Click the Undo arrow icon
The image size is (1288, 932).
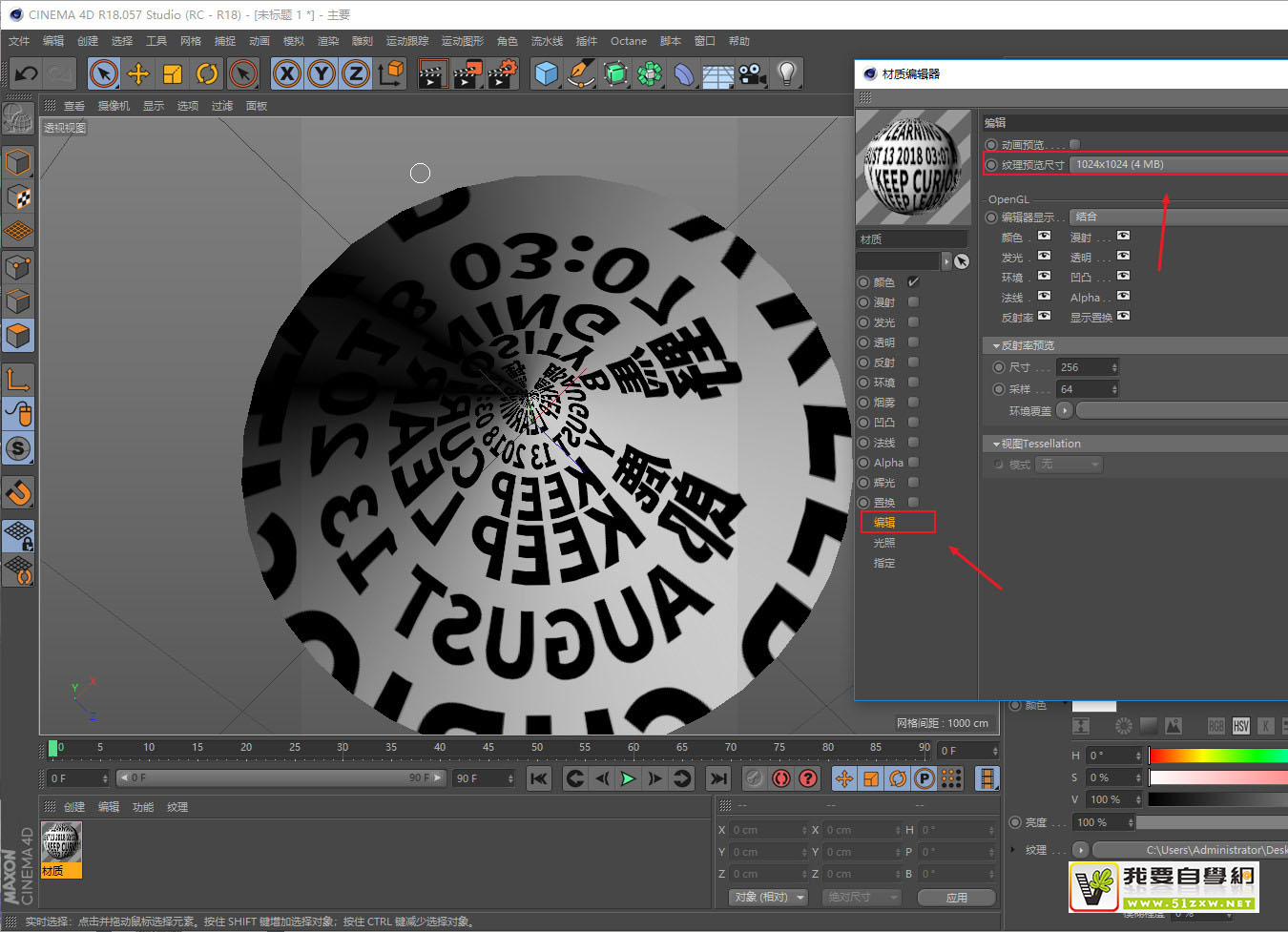[x=27, y=73]
